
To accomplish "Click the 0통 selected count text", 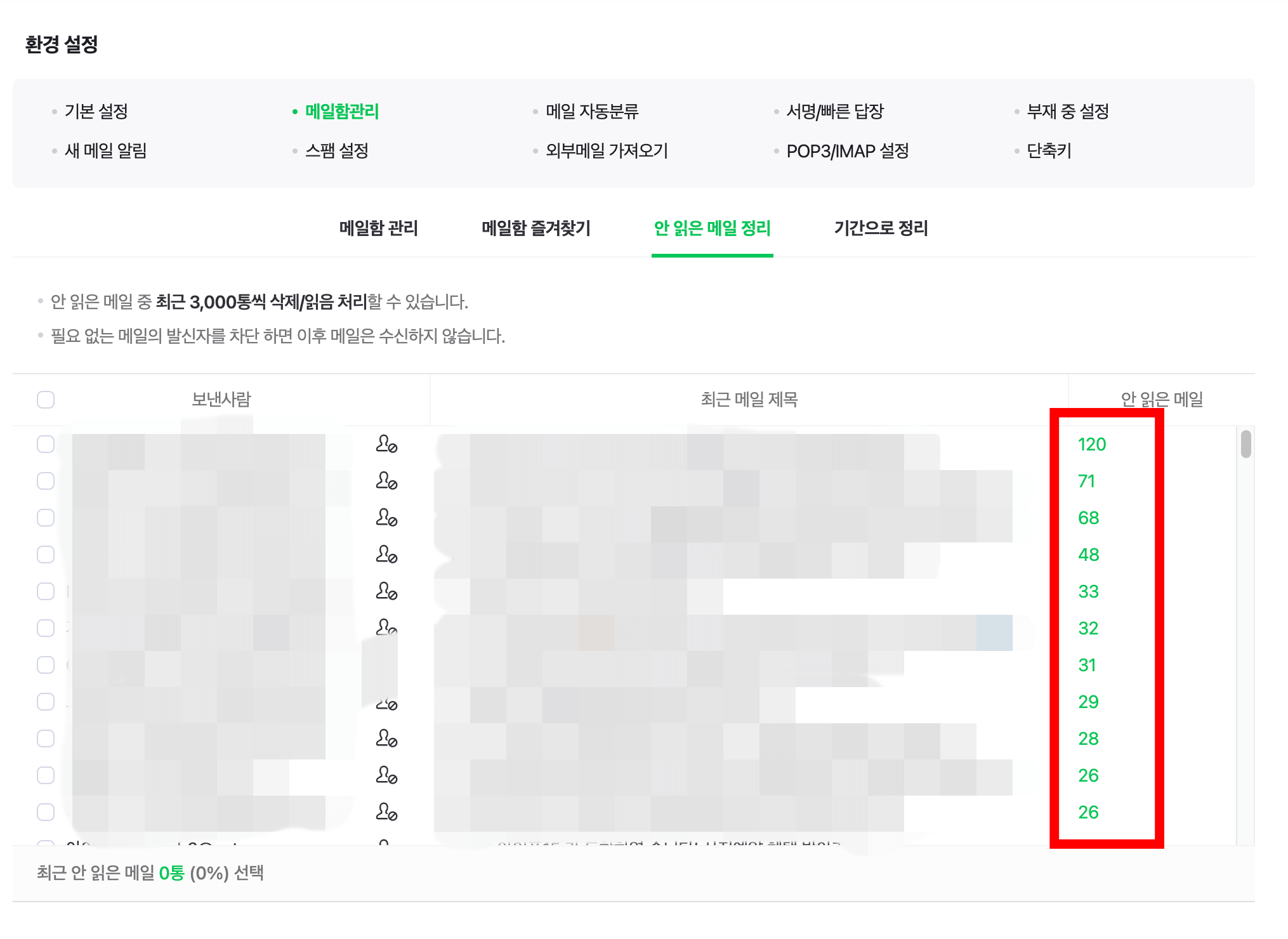I will [x=171, y=873].
